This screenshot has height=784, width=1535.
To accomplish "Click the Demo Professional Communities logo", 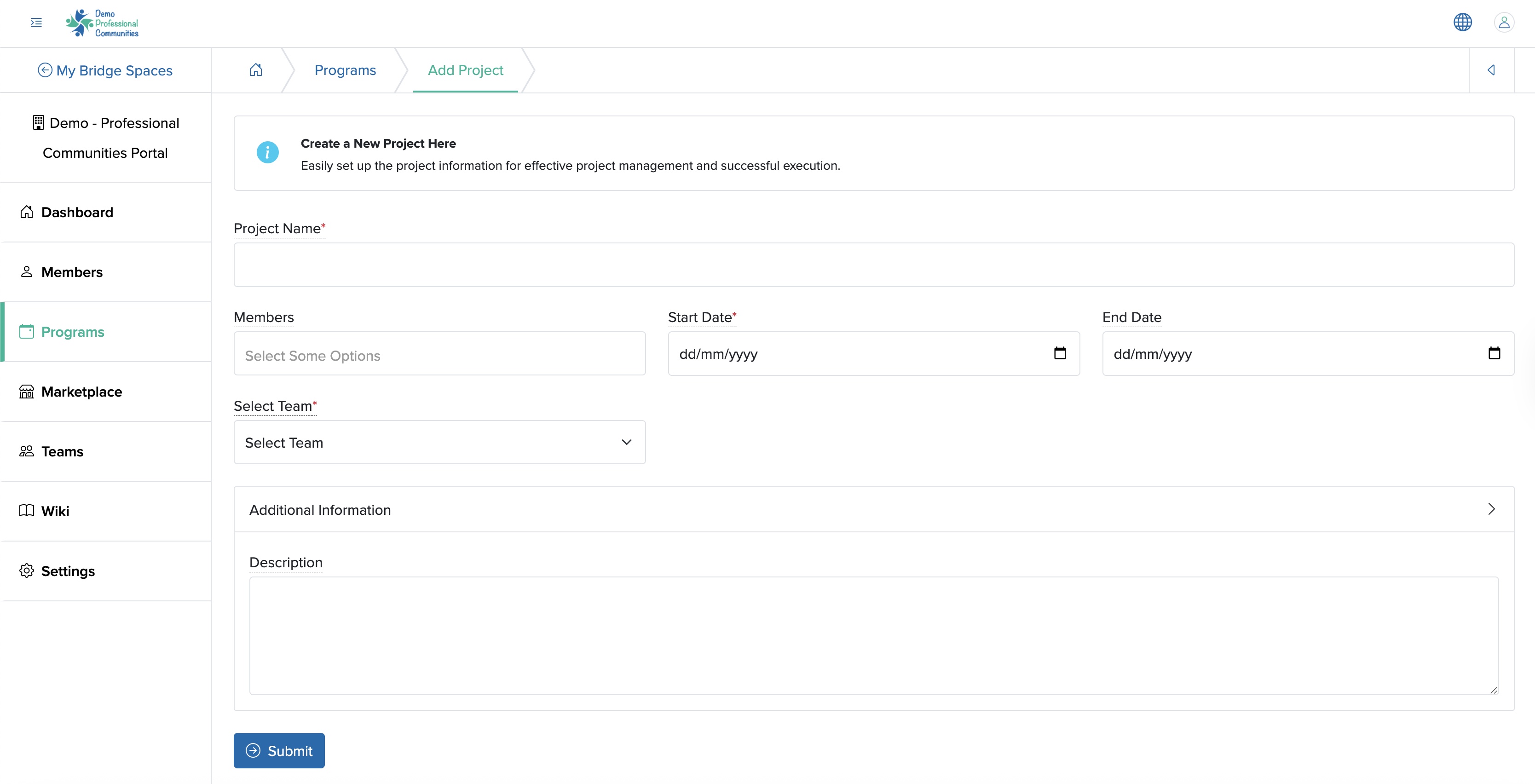I will (x=102, y=23).
